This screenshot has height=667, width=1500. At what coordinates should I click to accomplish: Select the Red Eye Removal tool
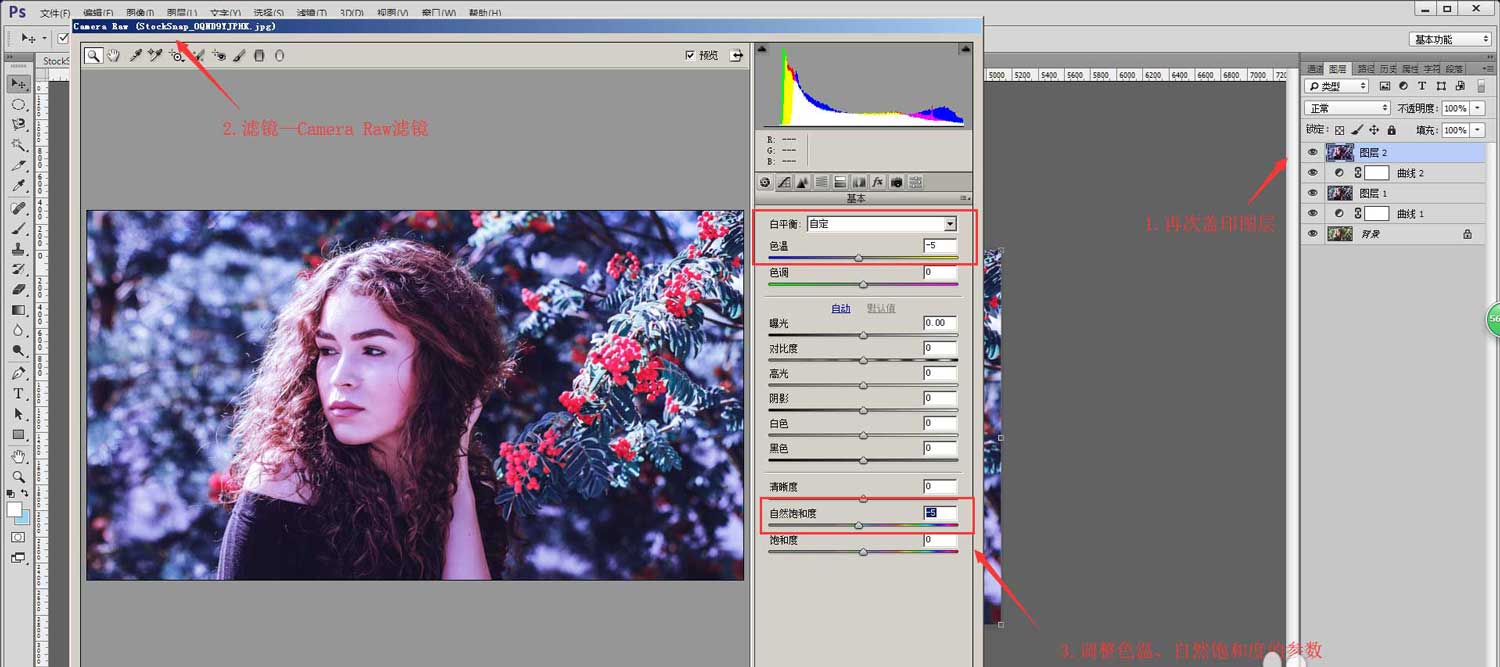pyautogui.click(x=219, y=56)
